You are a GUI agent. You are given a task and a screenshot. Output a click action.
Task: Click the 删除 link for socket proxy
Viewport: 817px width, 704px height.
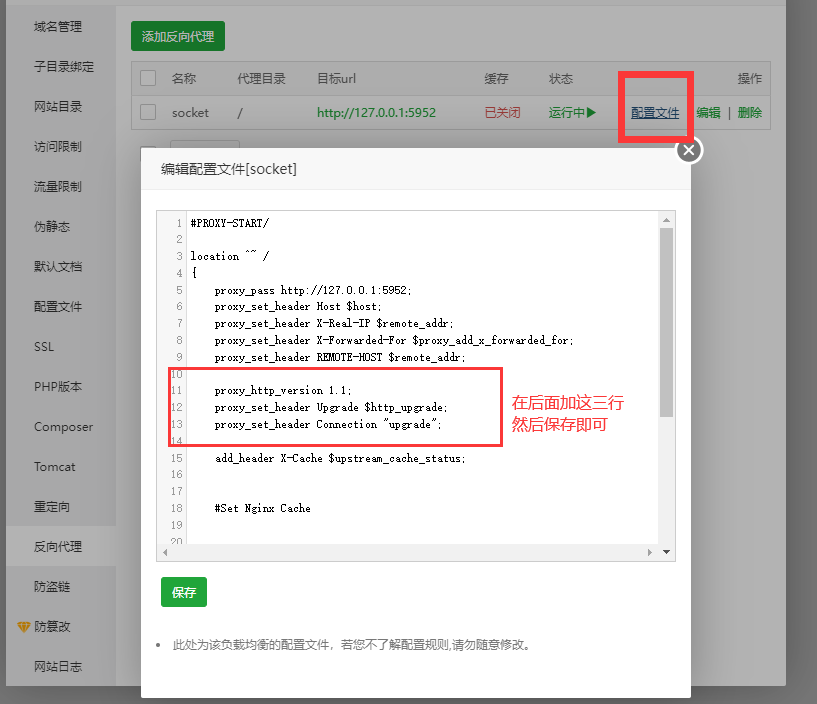749,112
